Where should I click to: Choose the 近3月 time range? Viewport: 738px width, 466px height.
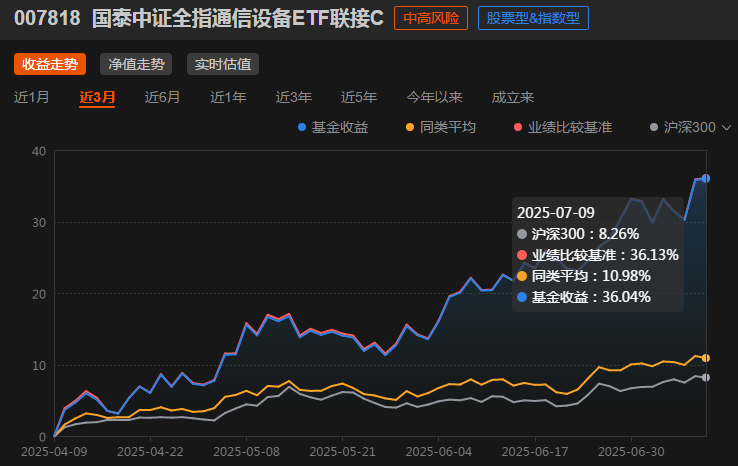[x=97, y=97]
